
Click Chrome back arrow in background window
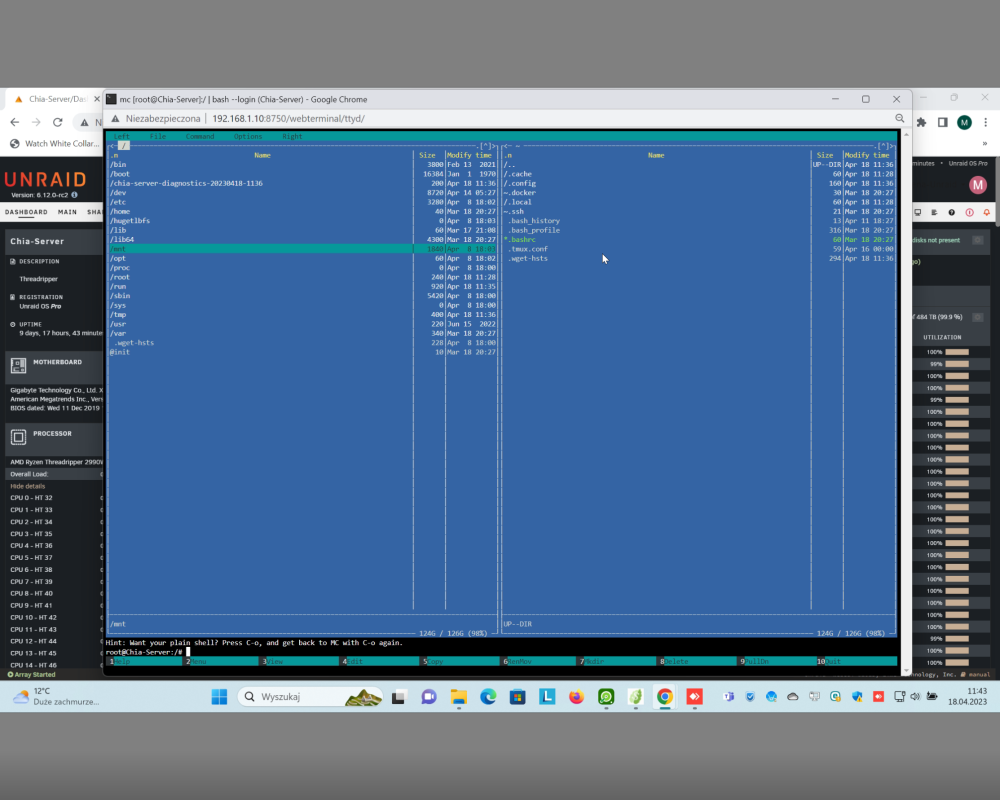point(15,122)
